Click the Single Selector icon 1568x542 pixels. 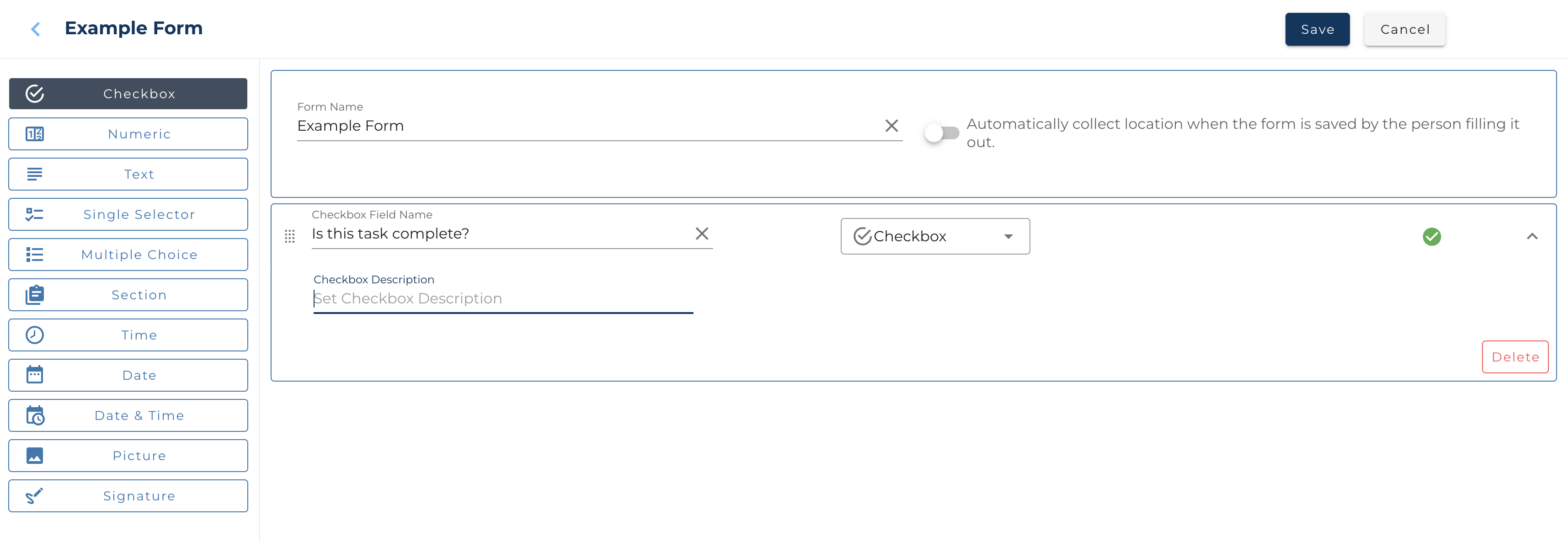(35, 214)
